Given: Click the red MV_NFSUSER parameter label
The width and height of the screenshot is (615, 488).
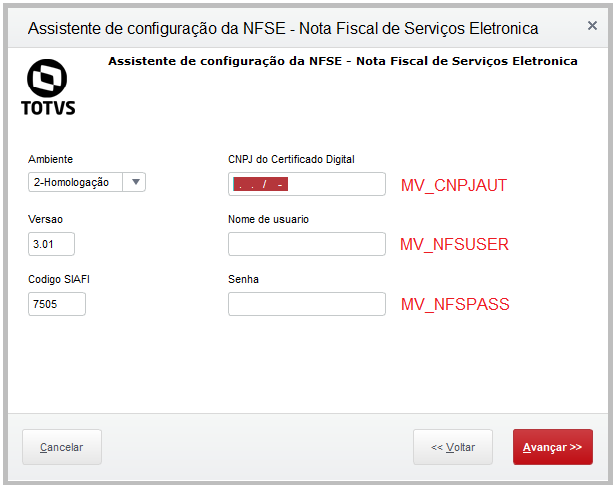Looking at the screenshot, I should [x=454, y=244].
